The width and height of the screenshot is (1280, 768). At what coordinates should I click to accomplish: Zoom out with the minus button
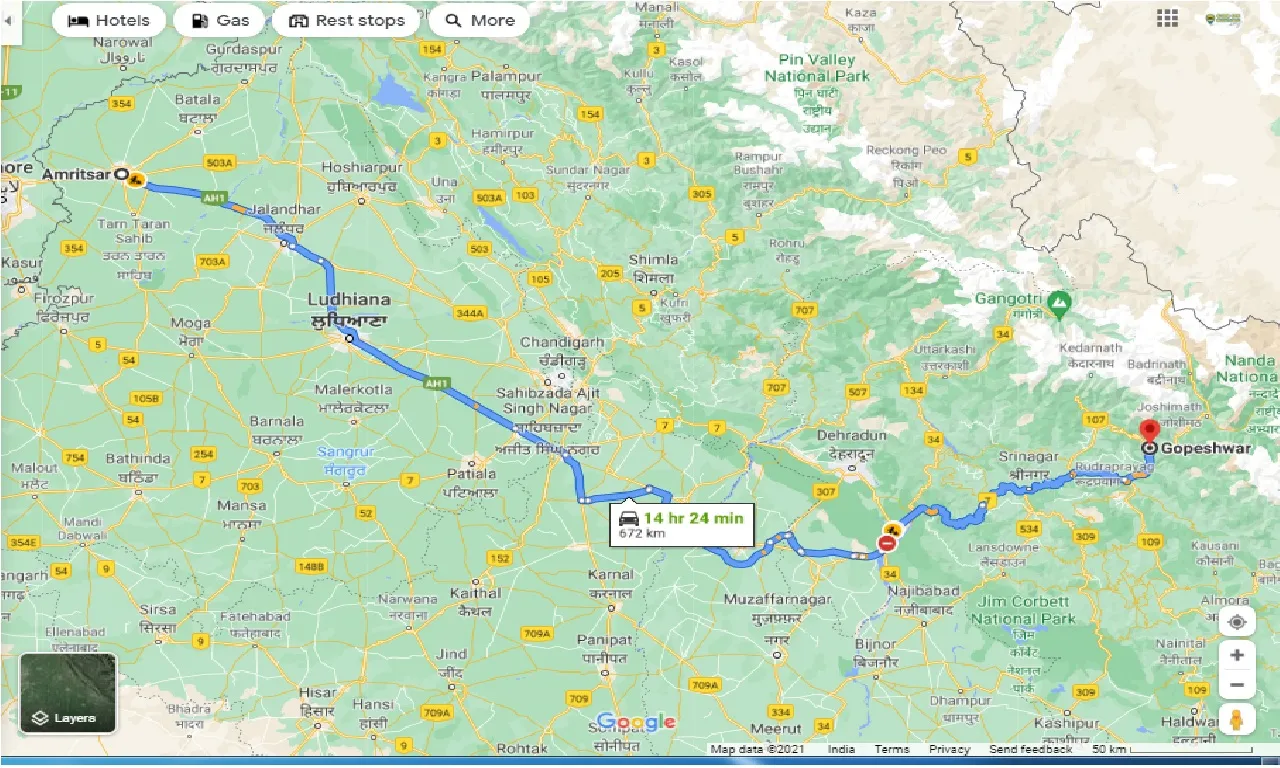1237,685
